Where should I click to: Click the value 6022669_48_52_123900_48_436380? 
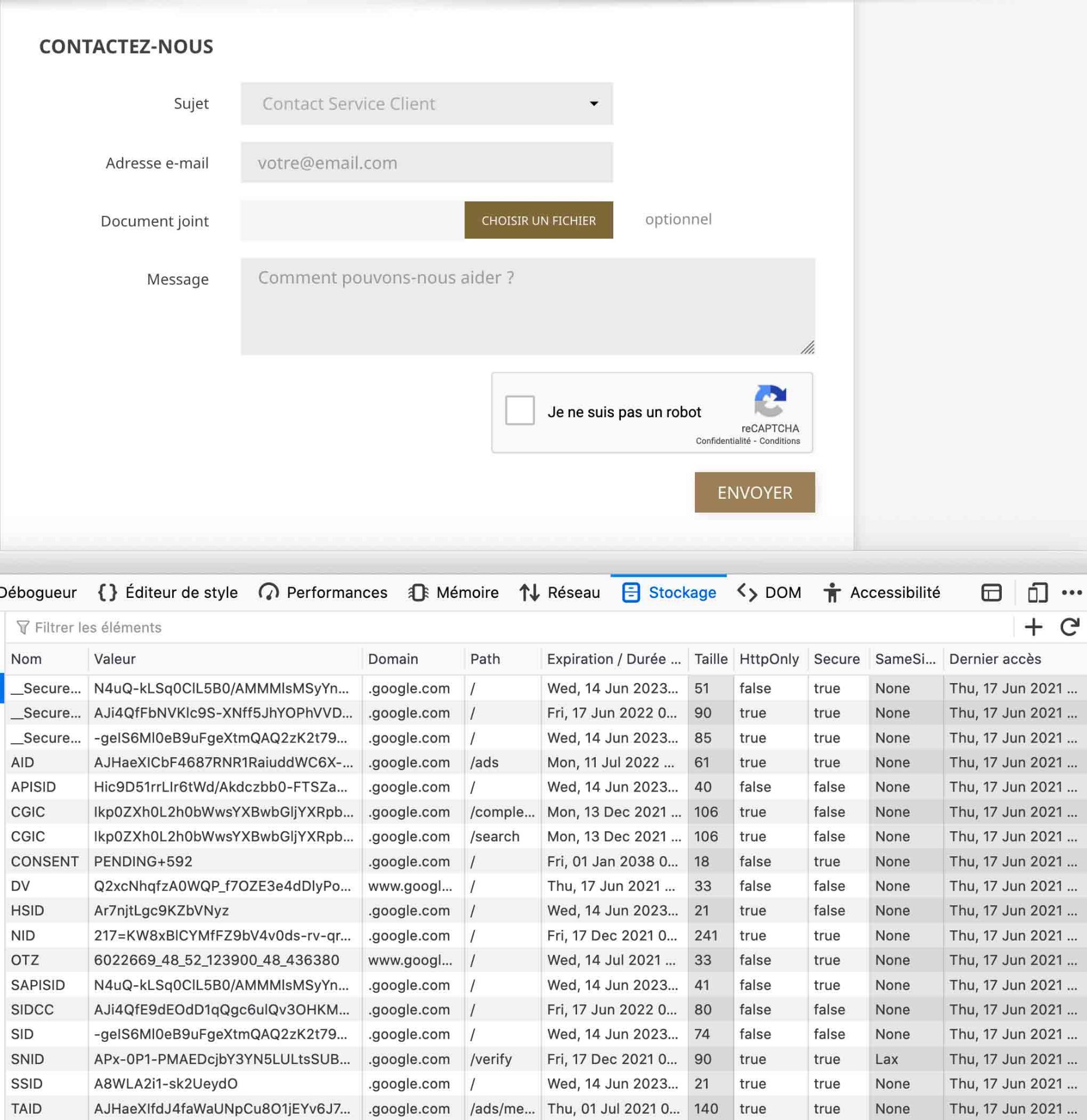click(216, 960)
